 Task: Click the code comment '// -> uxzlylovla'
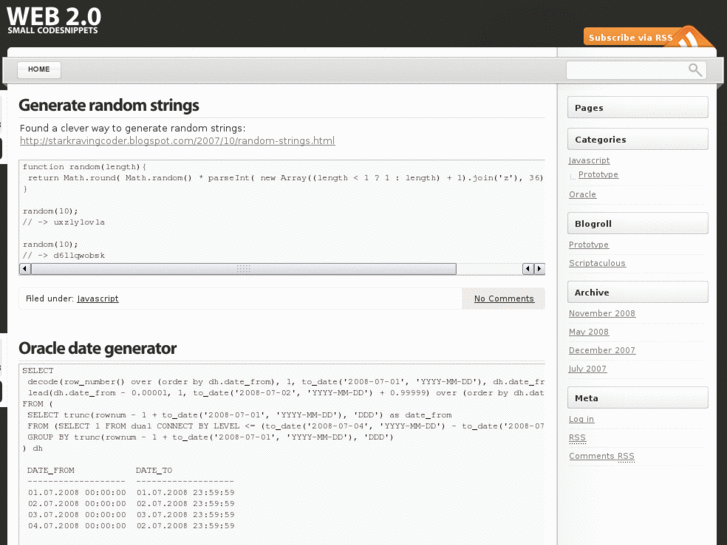64,222
